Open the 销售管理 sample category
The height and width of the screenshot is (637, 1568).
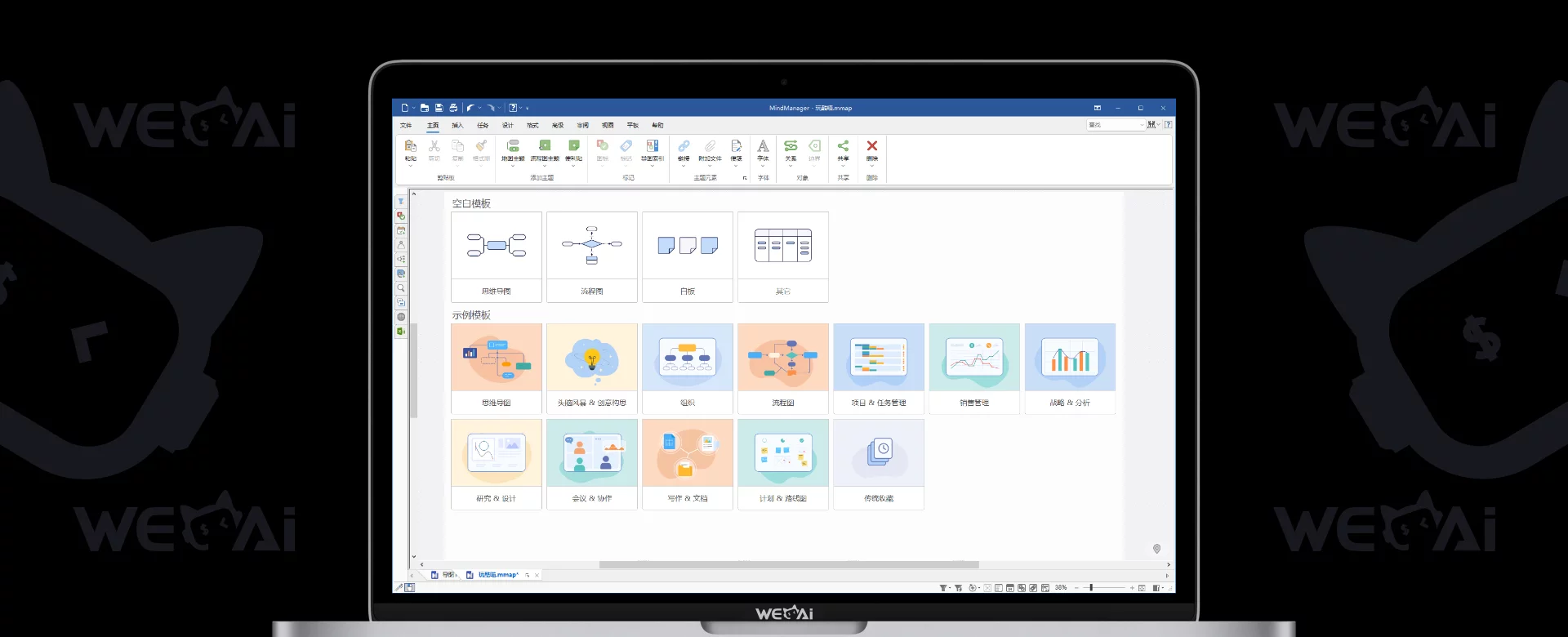(x=974, y=369)
